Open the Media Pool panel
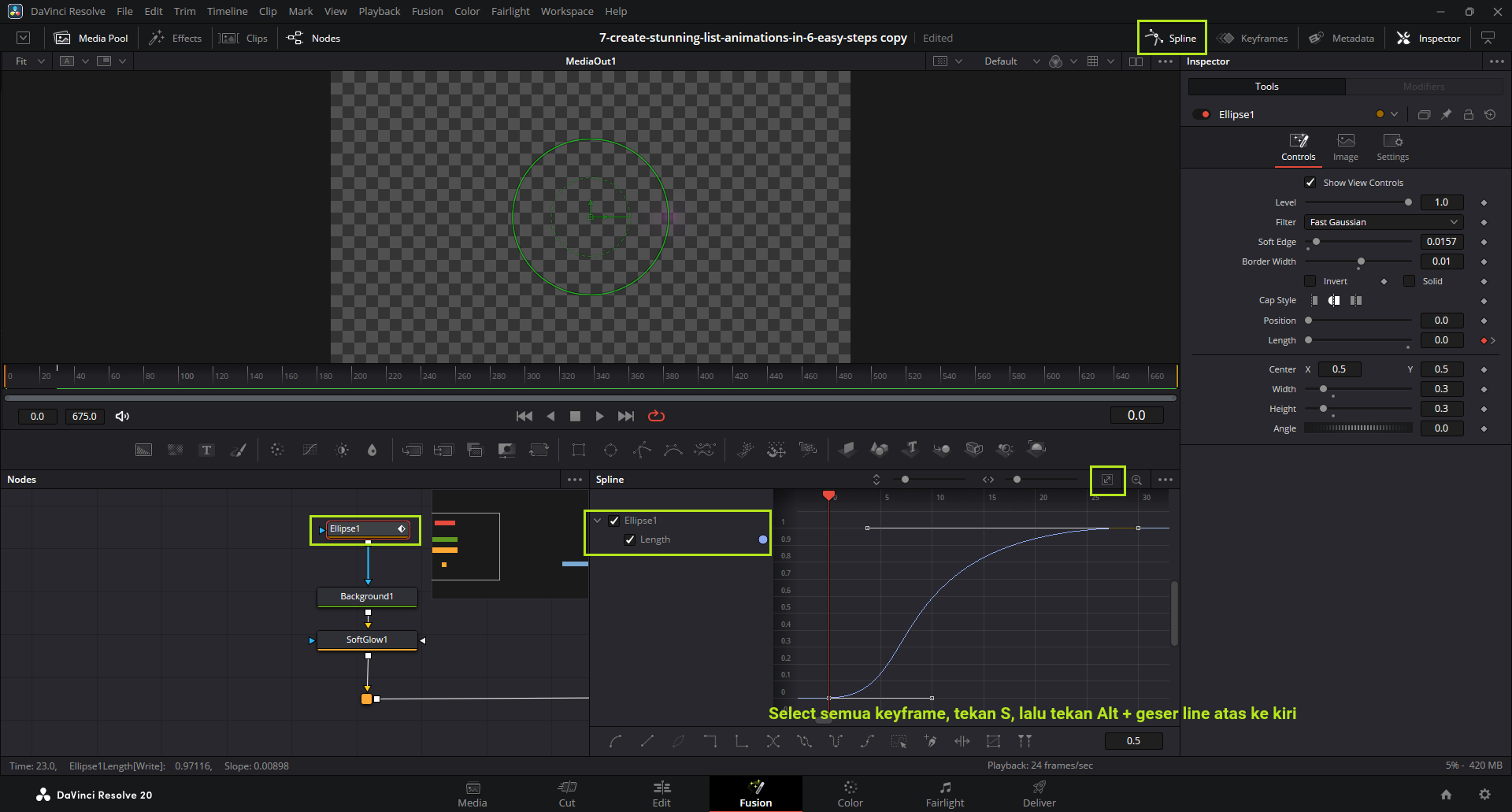 pyautogui.click(x=91, y=38)
